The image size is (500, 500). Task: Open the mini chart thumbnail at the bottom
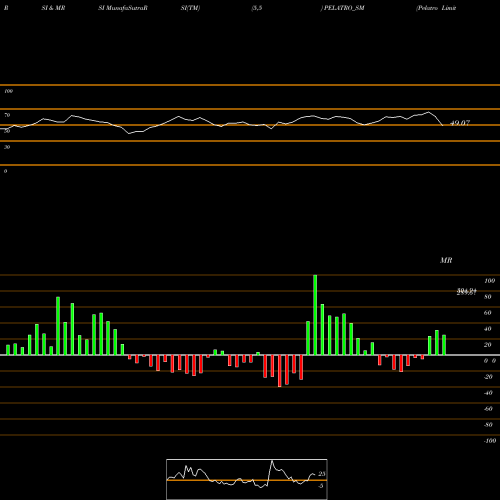(x=247, y=479)
